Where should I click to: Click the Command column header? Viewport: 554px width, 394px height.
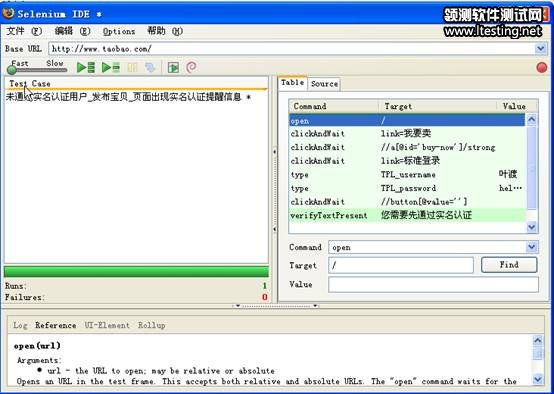pos(334,106)
